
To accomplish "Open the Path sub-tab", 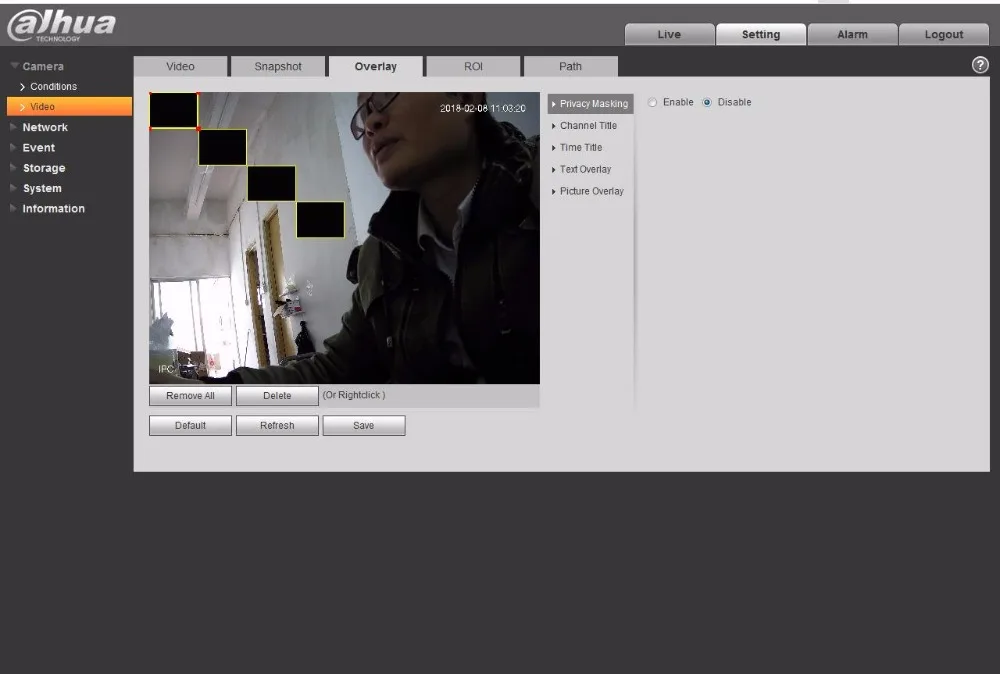I will coord(571,66).
